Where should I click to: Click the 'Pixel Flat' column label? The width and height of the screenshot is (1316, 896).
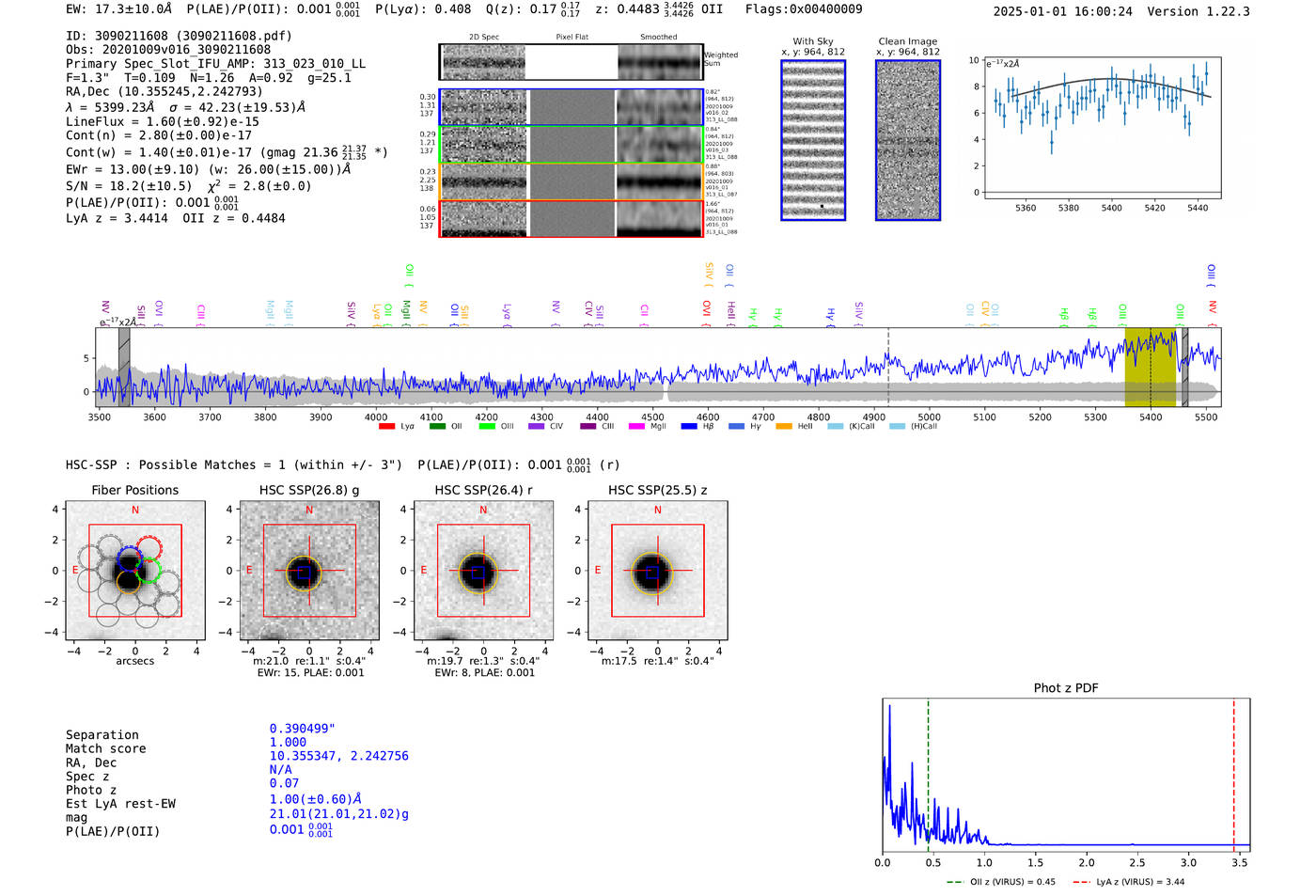[572, 38]
